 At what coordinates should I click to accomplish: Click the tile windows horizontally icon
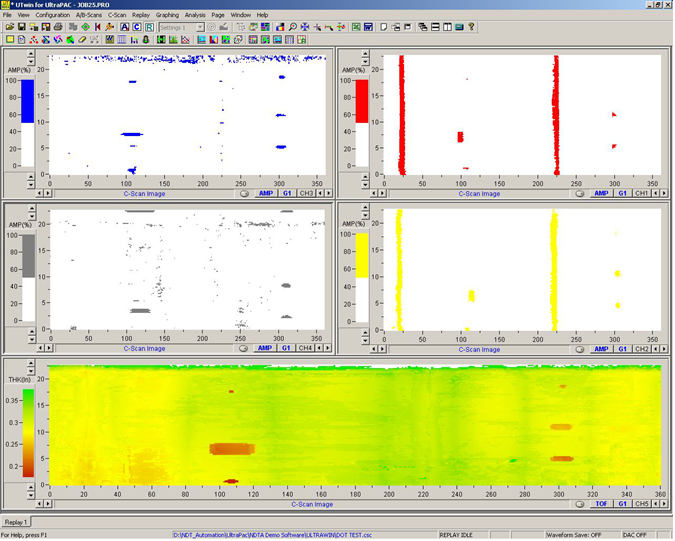coord(435,27)
